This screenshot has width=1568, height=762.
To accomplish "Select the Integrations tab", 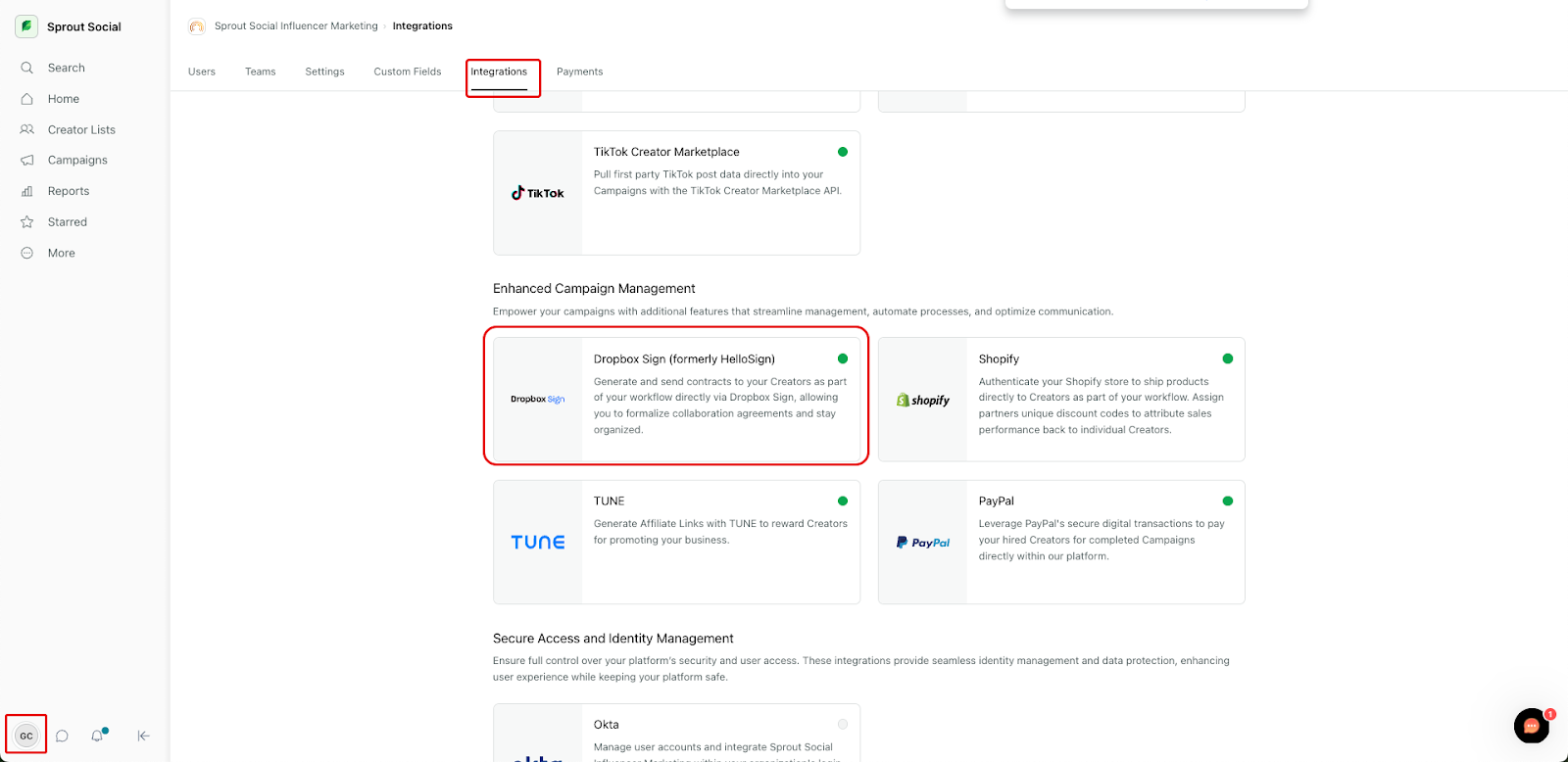I will [x=499, y=71].
